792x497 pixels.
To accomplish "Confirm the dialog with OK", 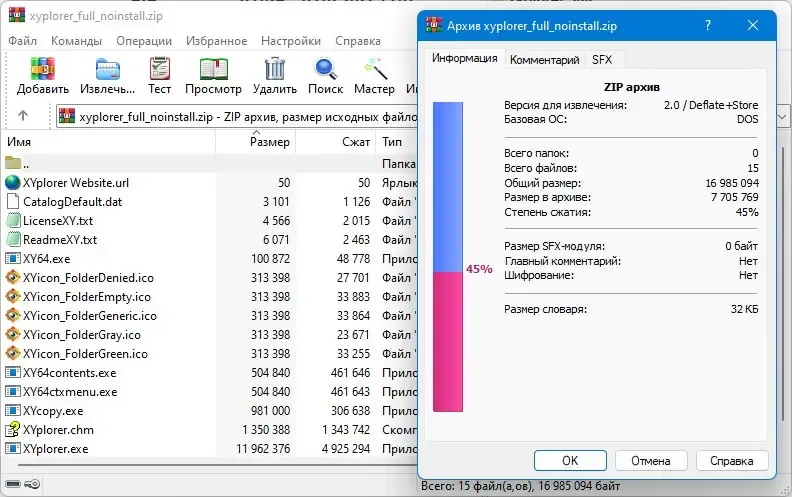I will [x=570, y=461].
